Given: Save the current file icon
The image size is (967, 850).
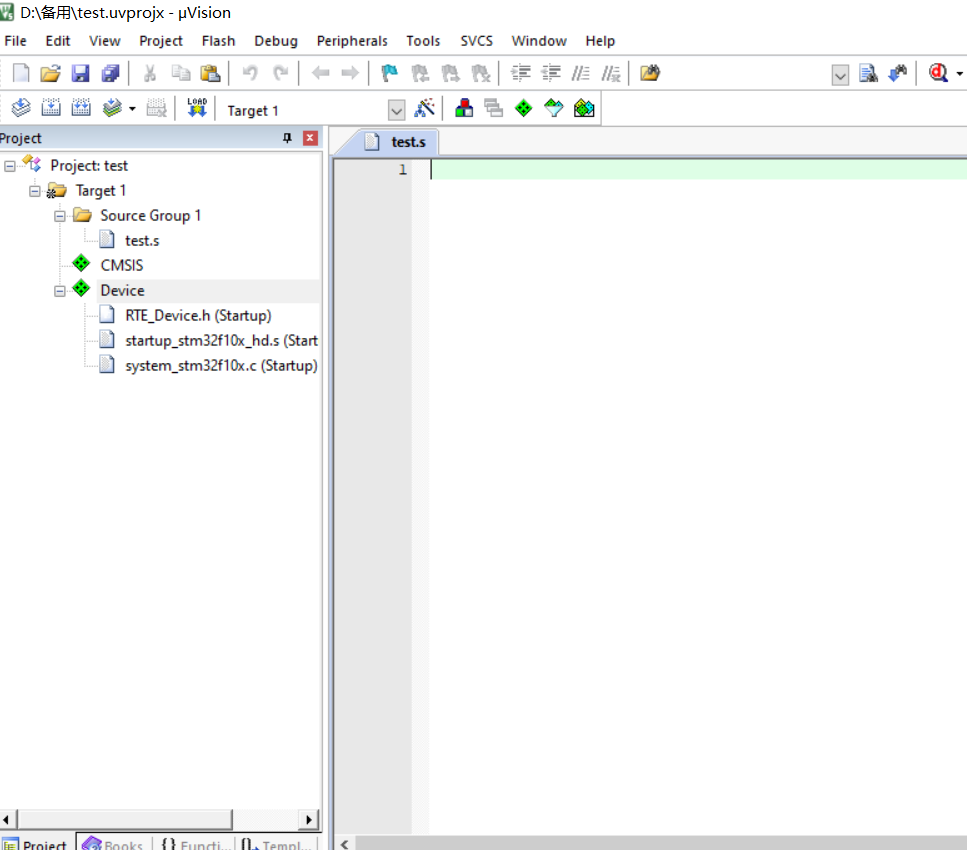Looking at the screenshot, I should pyautogui.click(x=81, y=73).
